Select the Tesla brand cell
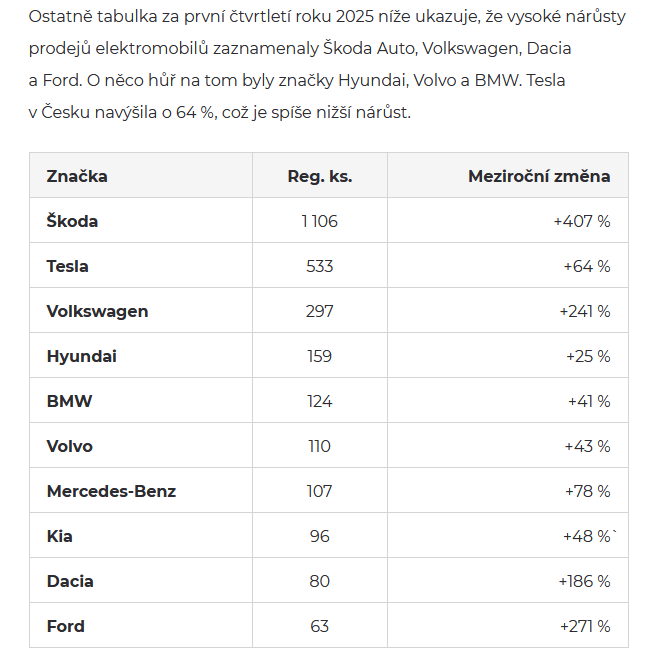The height and width of the screenshot is (661, 654). coord(141,266)
